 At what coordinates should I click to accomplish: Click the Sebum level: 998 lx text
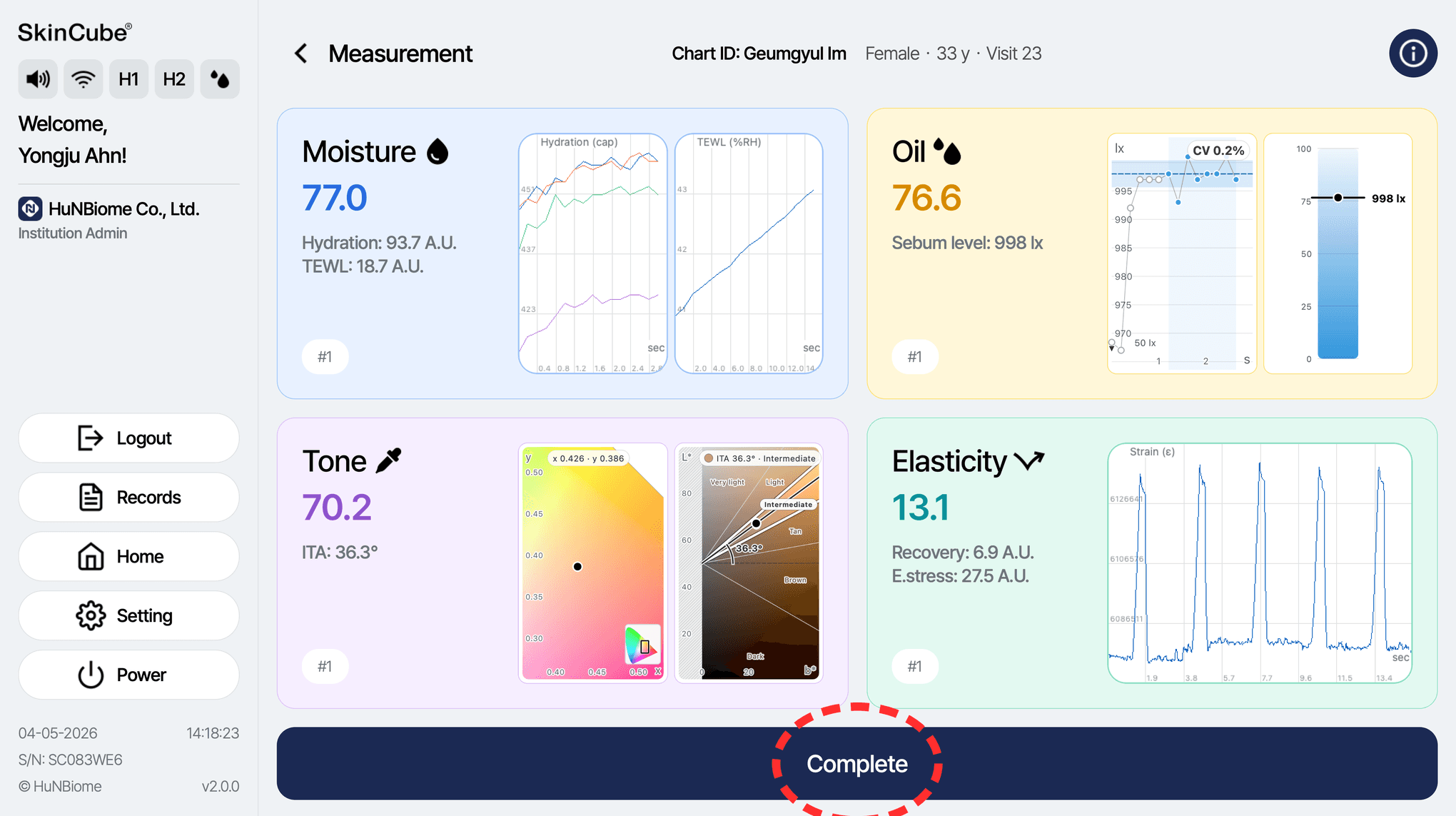[x=967, y=243]
